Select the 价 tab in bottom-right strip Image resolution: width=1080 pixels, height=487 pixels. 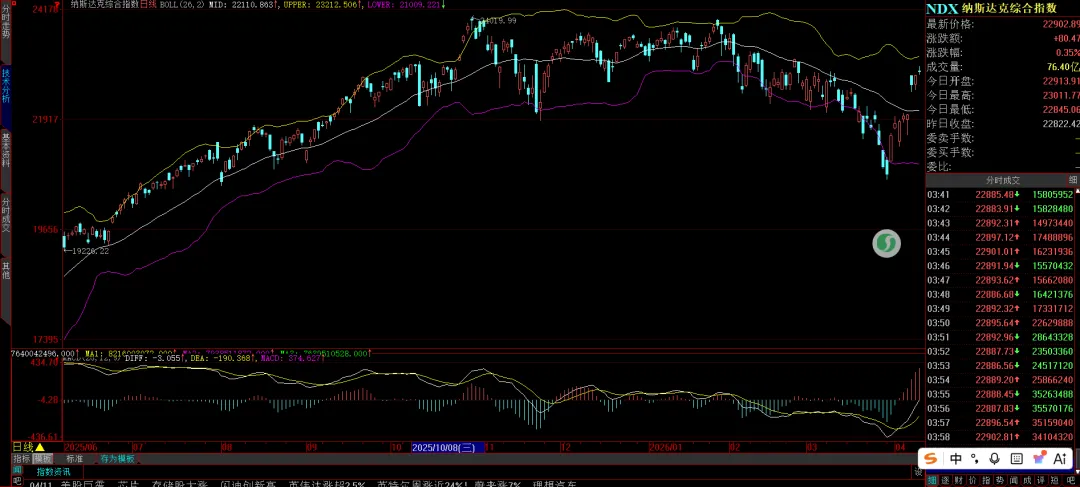(973, 480)
